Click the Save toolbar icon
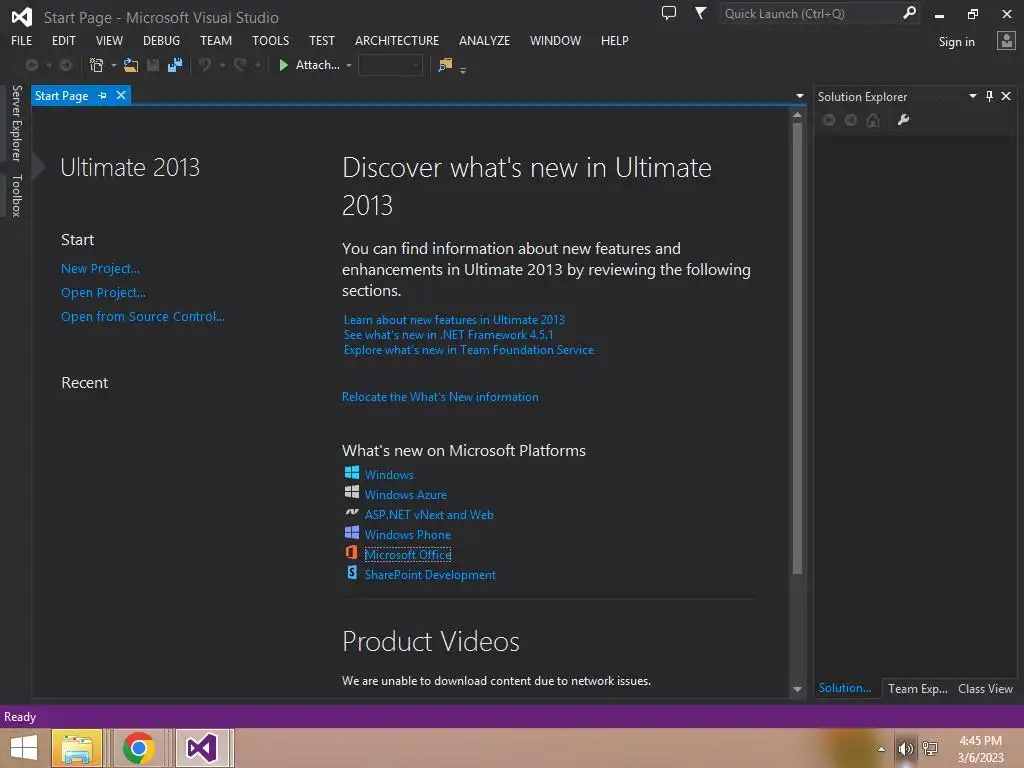Viewport: 1024px width, 768px height. click(153, 65)
